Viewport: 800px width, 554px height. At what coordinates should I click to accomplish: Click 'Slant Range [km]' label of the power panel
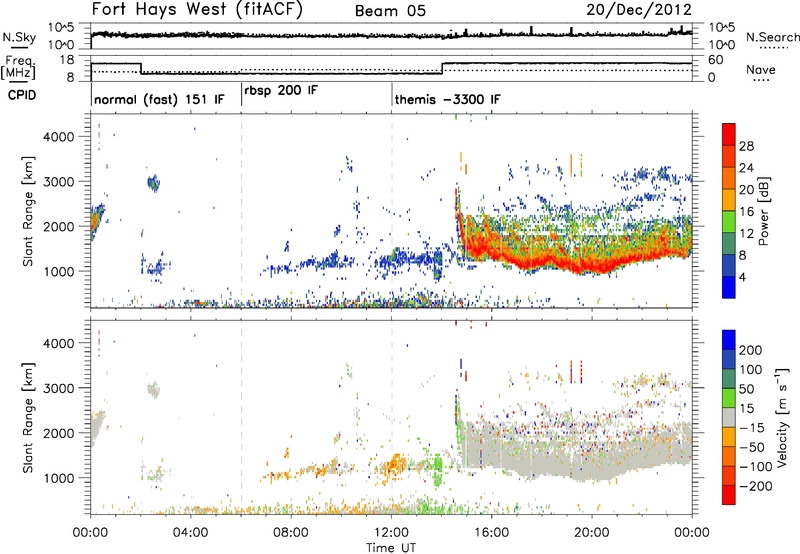28,211
